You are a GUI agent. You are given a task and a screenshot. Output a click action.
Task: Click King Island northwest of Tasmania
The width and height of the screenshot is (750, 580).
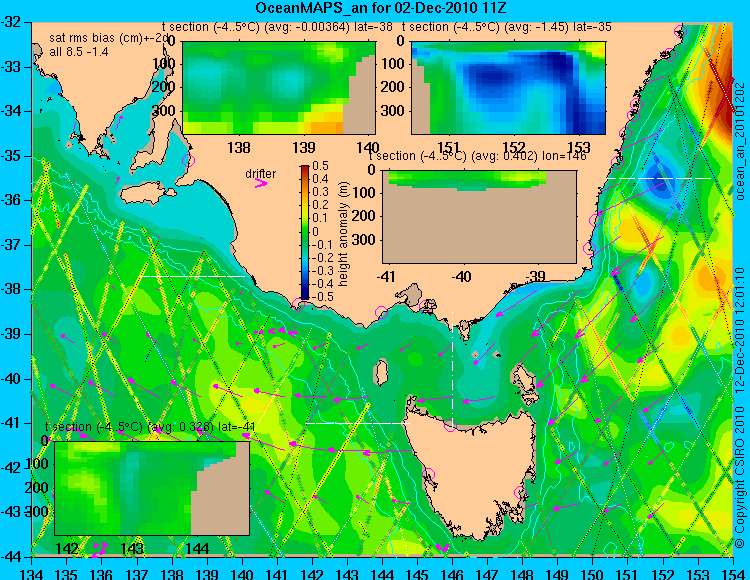pyautogui.click(x=380, y=373)
